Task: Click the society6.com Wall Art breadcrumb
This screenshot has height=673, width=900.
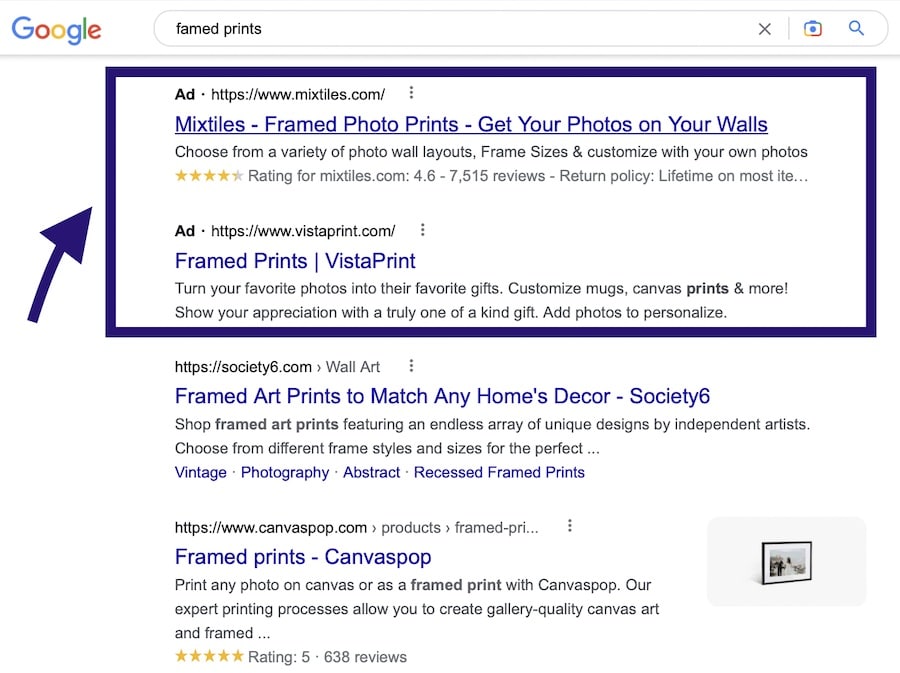Action: tap(277, 367)
